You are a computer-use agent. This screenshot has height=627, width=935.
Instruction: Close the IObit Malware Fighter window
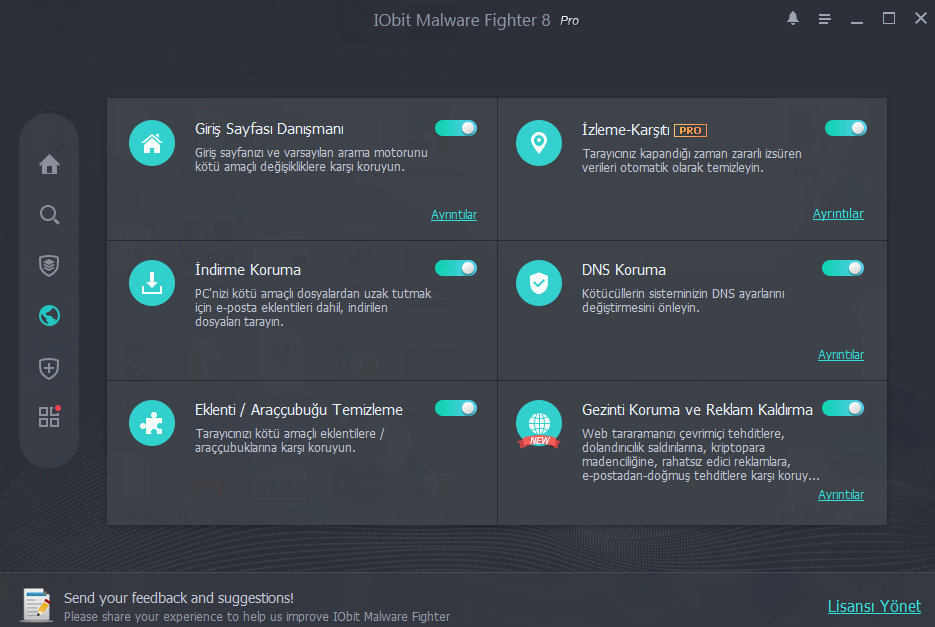921,18
